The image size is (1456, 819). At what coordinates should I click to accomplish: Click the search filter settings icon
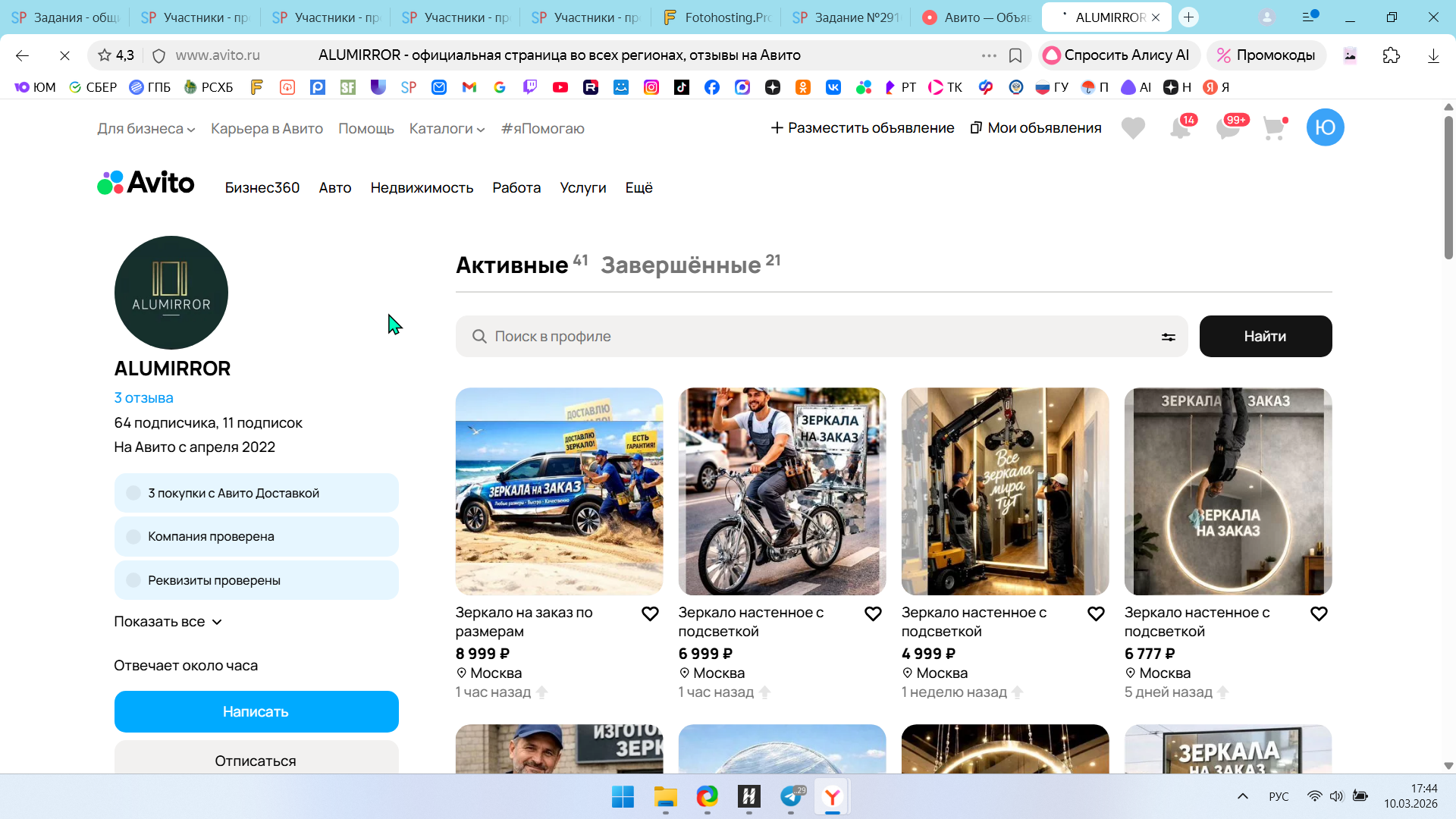[1168, 337]
